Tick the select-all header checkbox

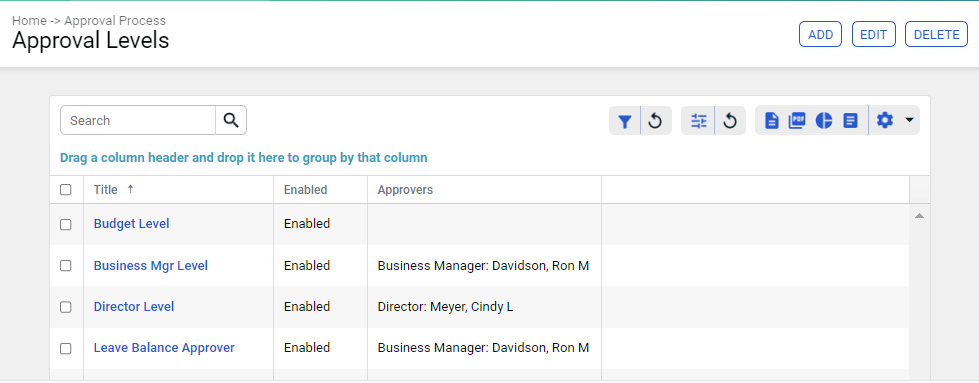point(66,190)
